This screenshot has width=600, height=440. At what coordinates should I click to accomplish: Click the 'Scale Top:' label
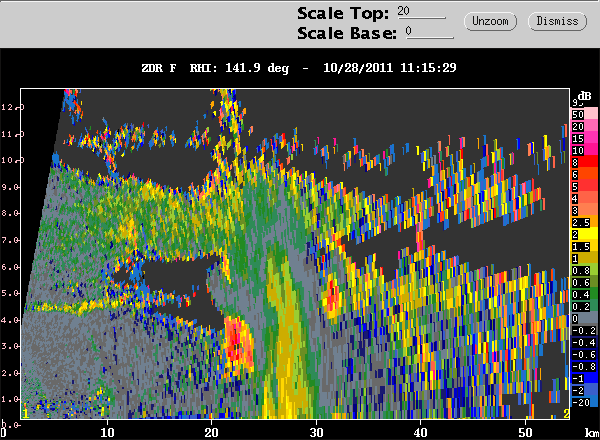[x=343, y=13]
